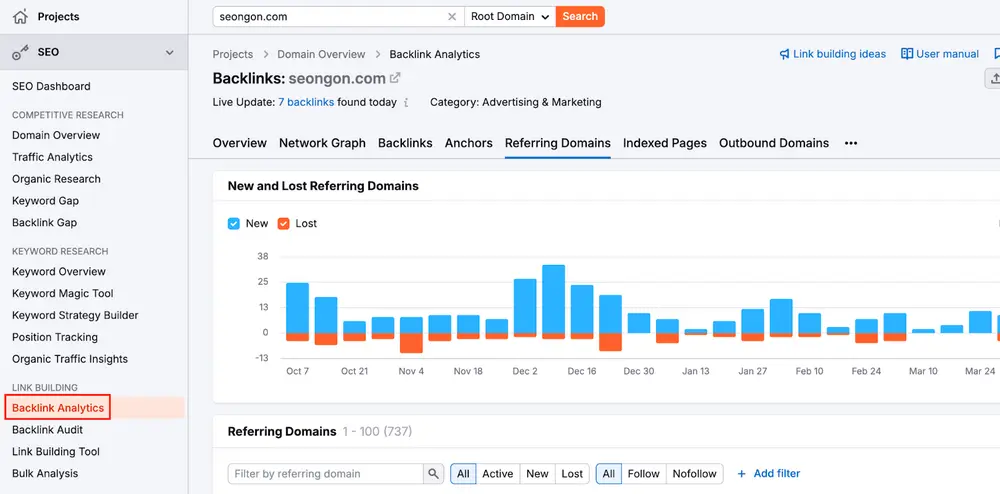Image resolution: width=1000 pixels, height=494 pixels.
Task: Click the Add filter button
Action: coord(768,474)
